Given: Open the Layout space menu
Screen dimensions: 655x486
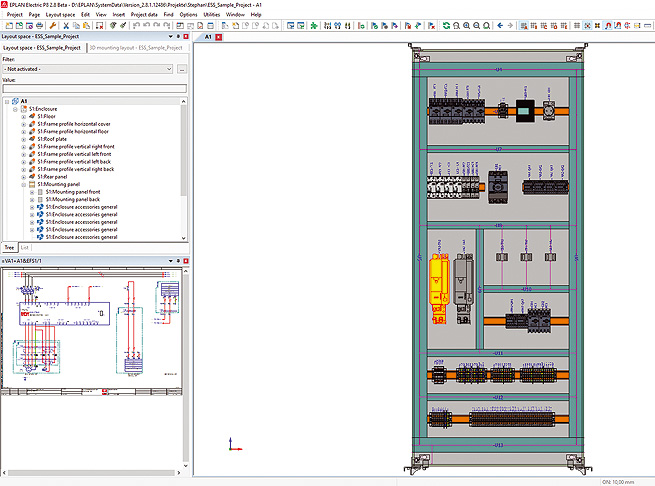Looking at the screenshot, I should 60,15.
